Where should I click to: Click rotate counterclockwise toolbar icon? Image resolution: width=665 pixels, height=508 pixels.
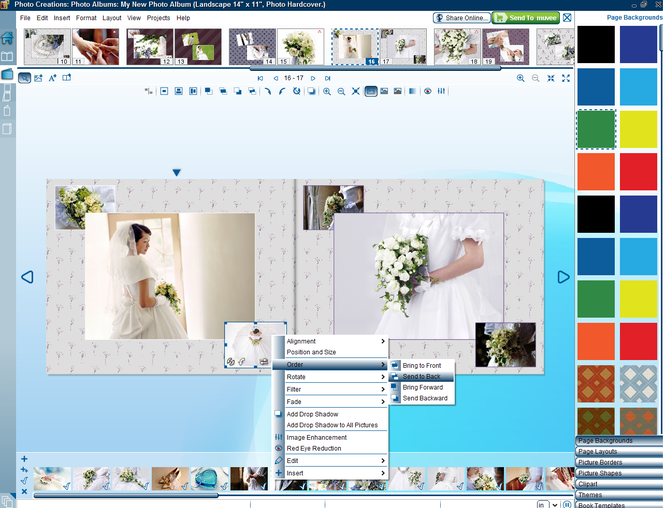(282, 91)
